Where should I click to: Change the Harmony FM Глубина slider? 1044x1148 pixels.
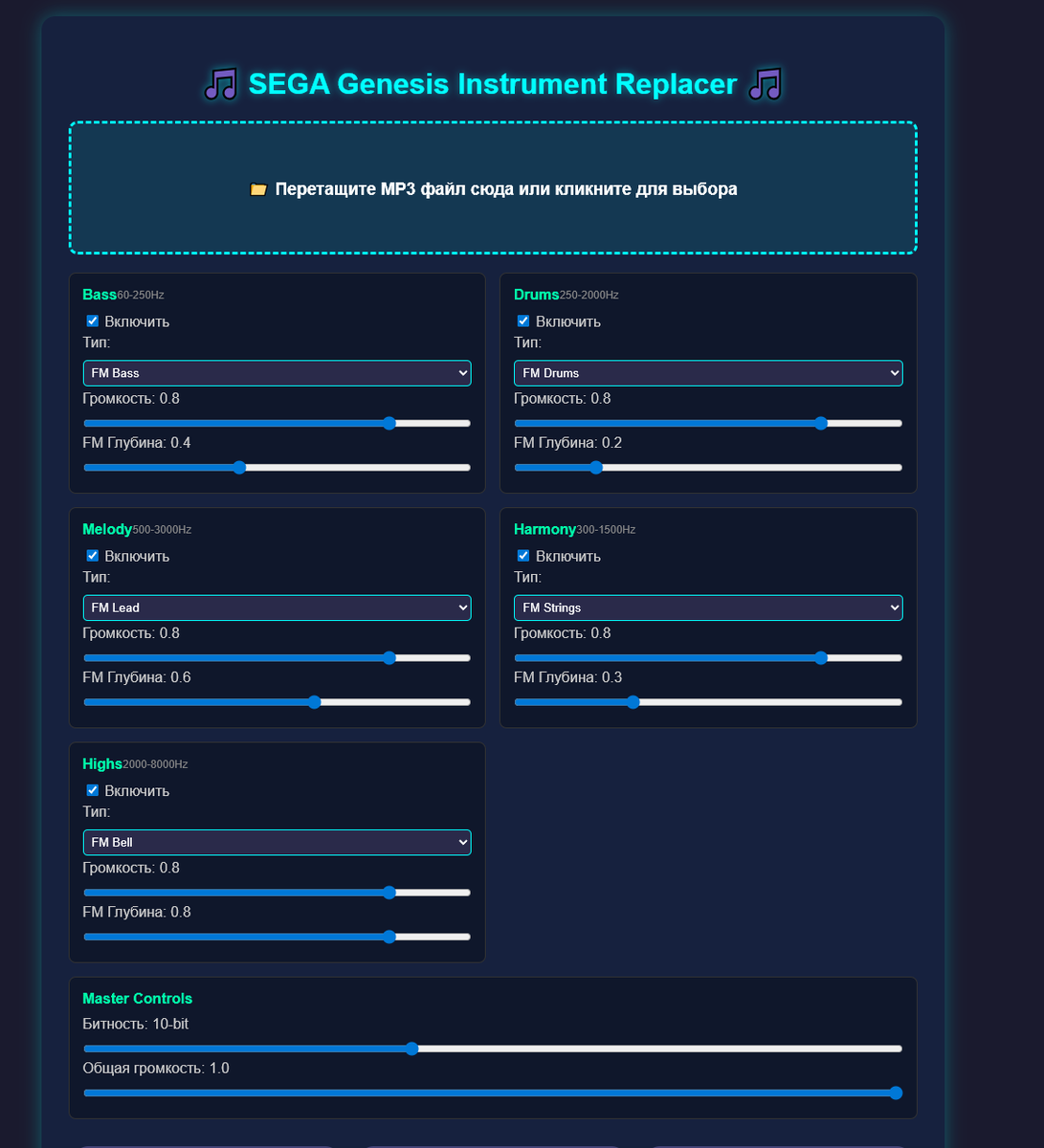pos(708,701)
